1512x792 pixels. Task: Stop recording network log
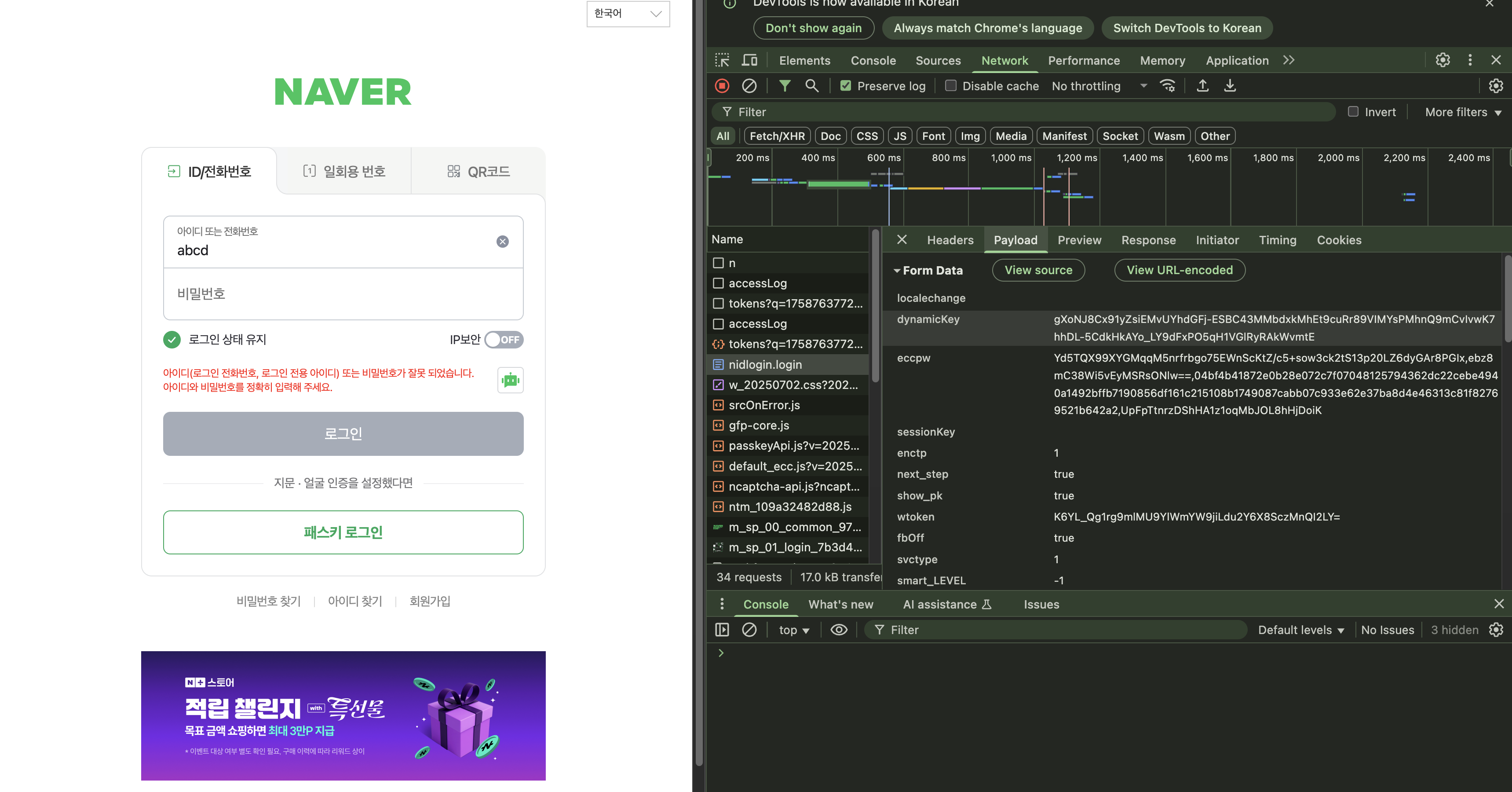(722, 86)
